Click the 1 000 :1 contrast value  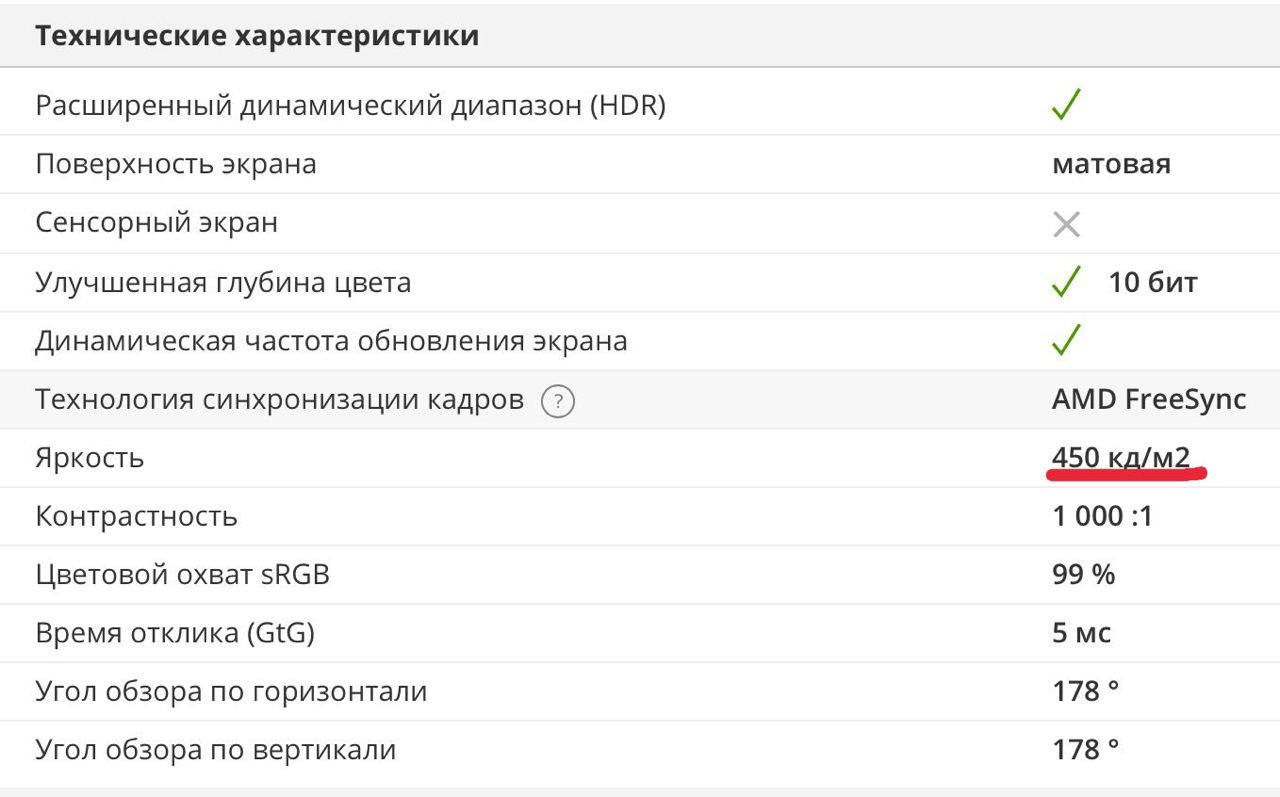pyautogui.click(x=1102, y=516)
